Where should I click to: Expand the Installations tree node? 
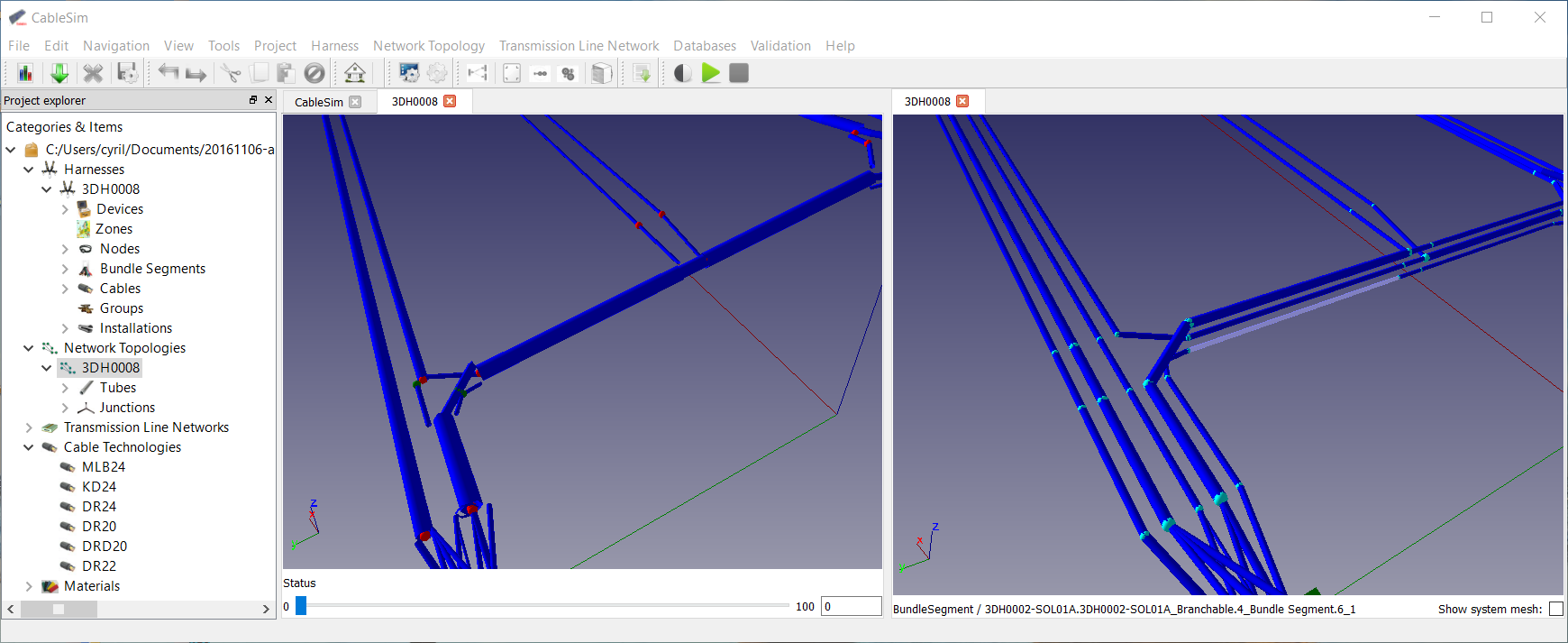pos(65,328)
